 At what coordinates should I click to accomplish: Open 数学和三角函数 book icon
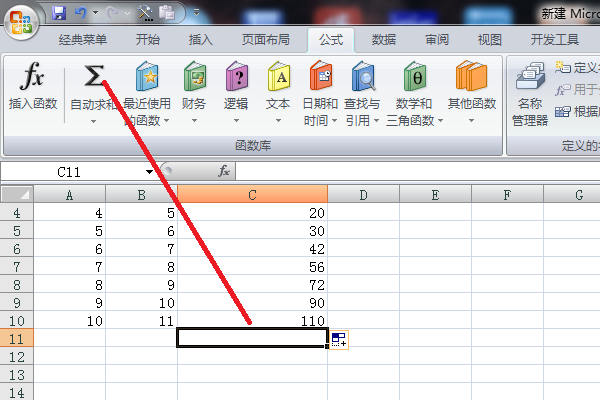pyautogui.click(x=415, y=76)
